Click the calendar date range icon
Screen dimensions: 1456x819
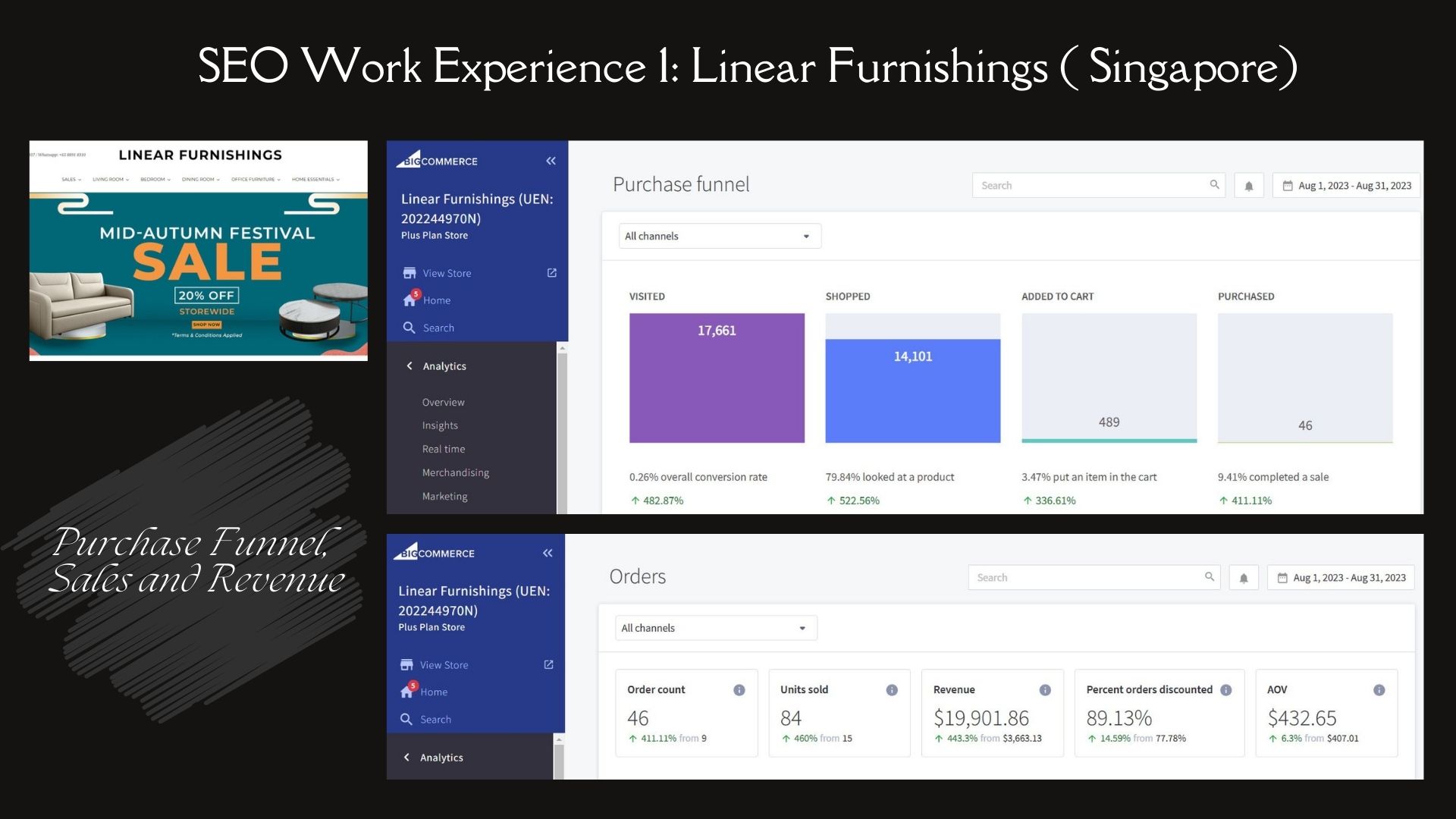pos(1285,185)
